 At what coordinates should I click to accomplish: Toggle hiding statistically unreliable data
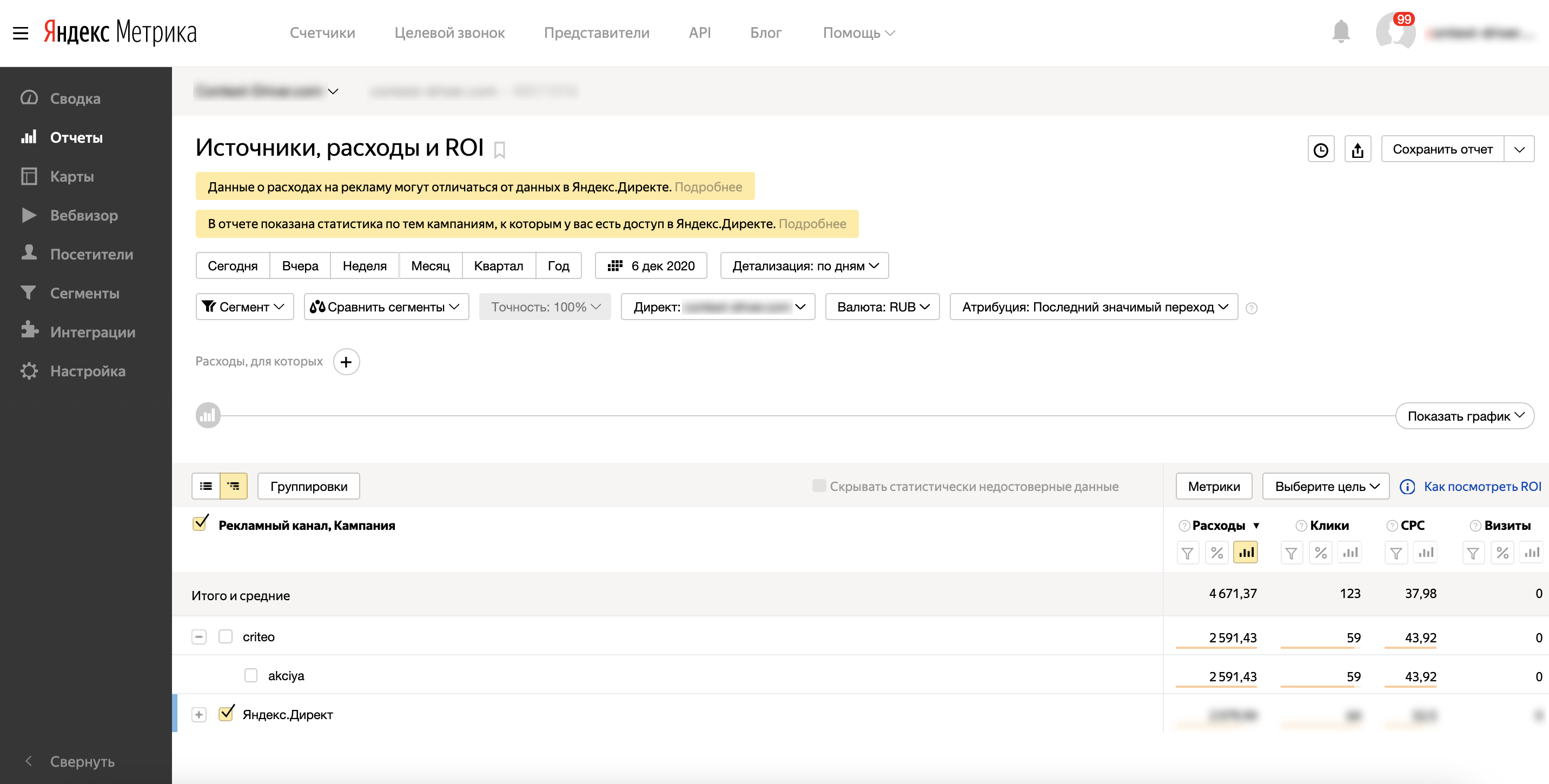pos(818,485)
